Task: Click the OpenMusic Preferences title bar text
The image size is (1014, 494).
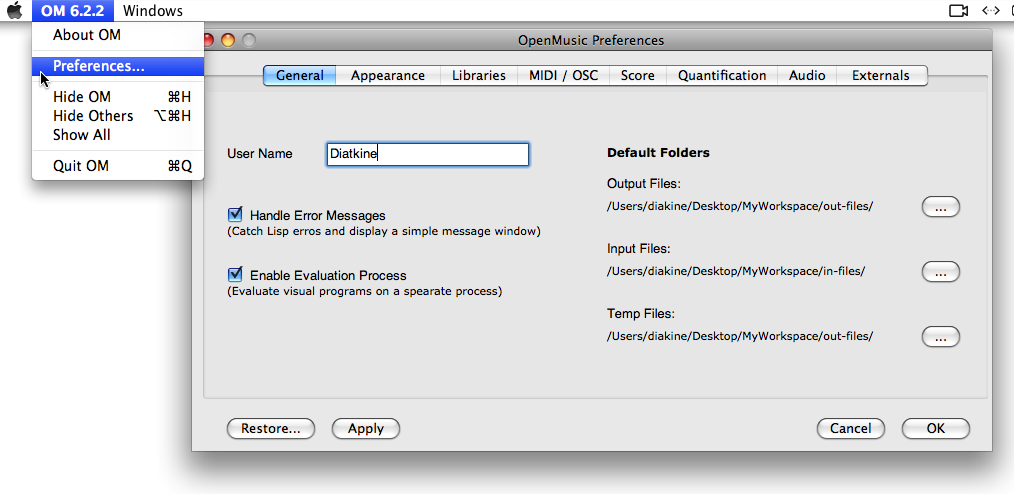Action: [x=590, y=40]
